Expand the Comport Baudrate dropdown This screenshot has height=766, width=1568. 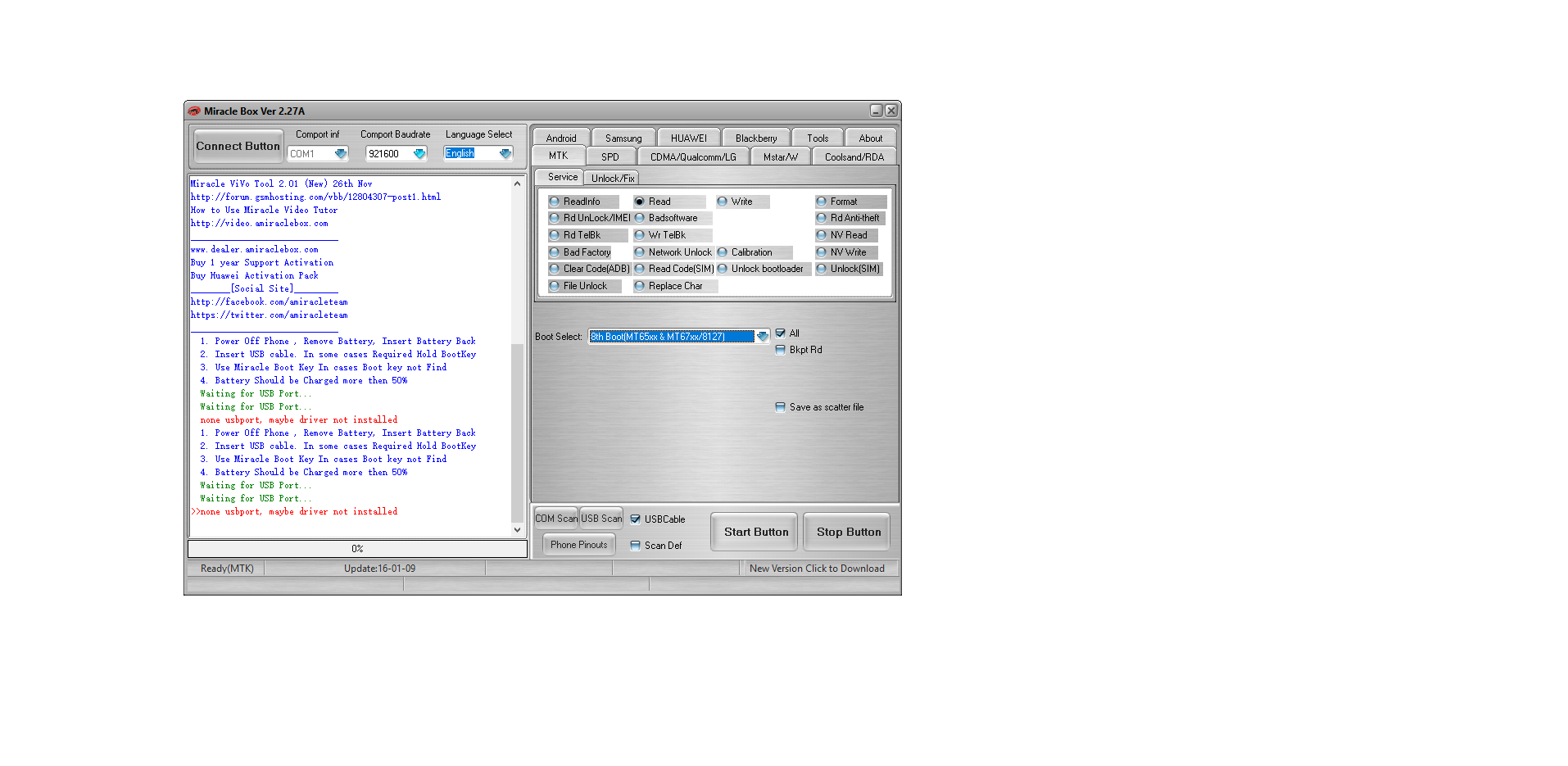coord(419,153)
